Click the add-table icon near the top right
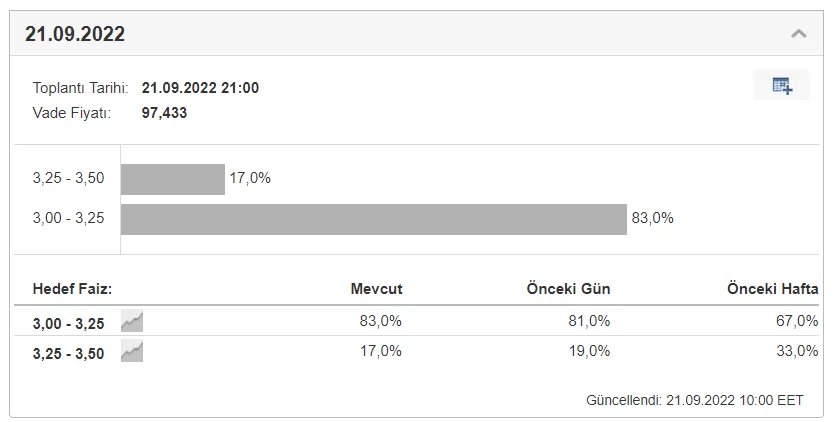This screenshot has width=838, height=422. (782, 86)
